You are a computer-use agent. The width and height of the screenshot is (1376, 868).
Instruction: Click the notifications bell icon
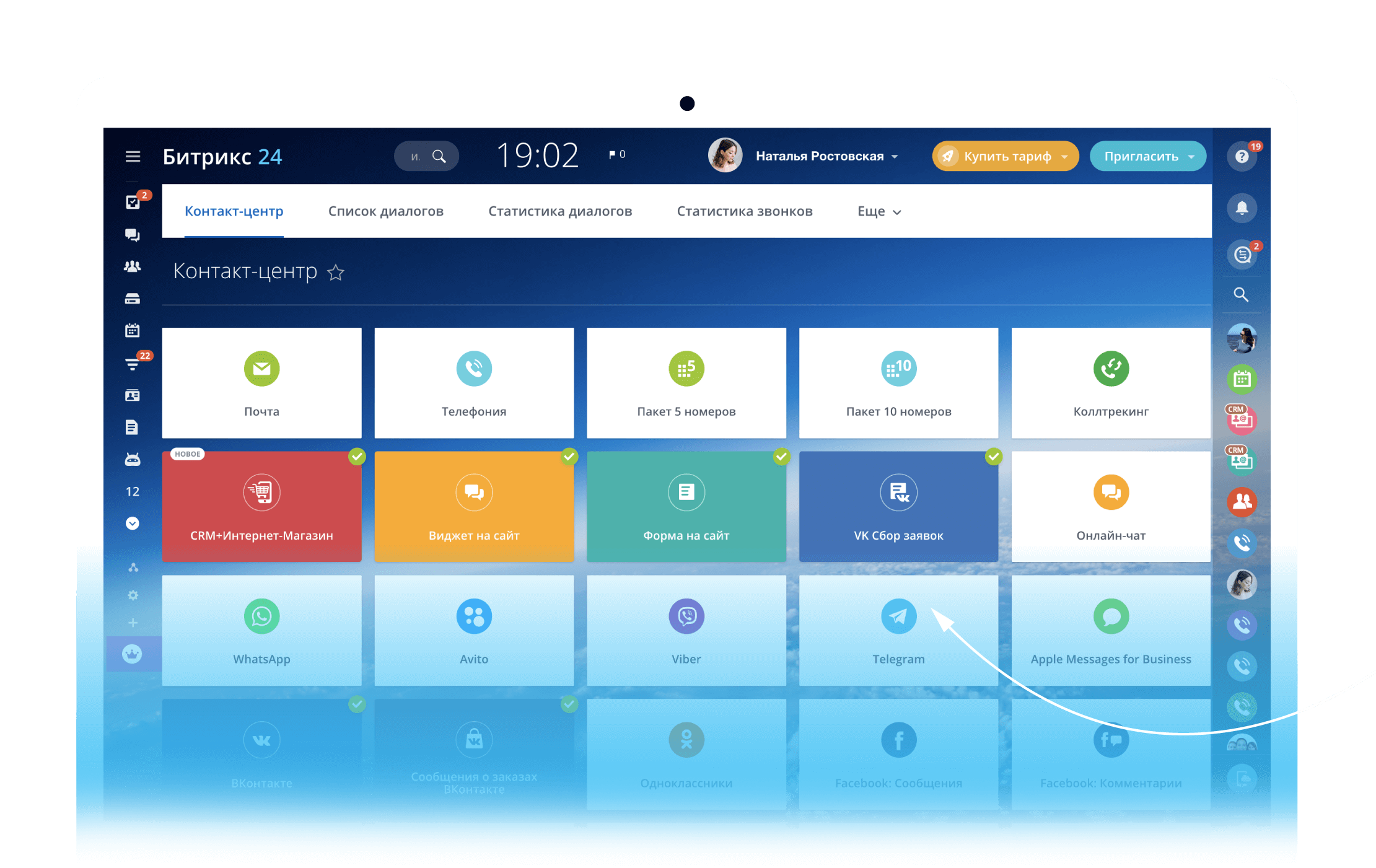pyautogui.click(x=1242, y=208)
